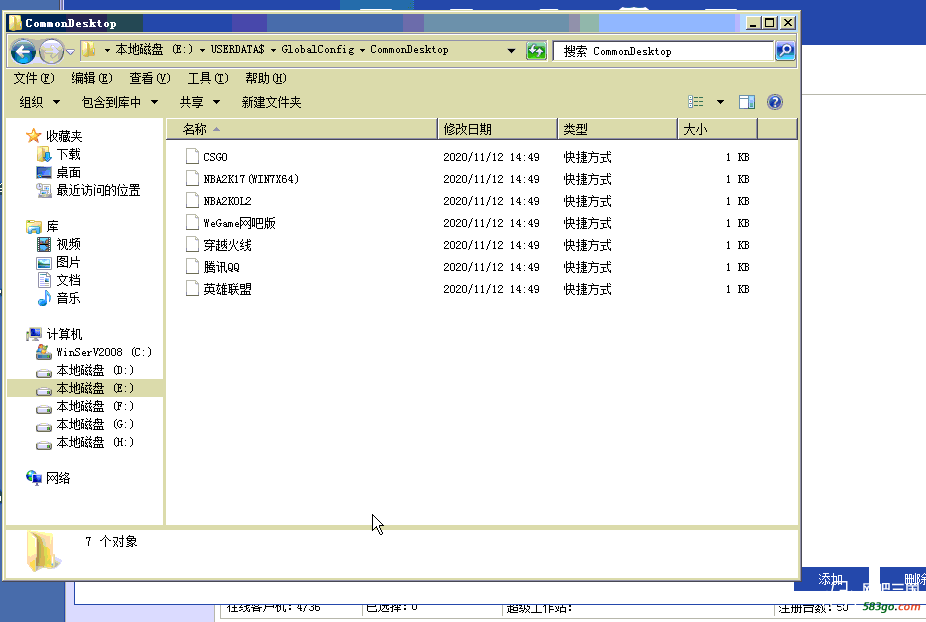Select the WeGame网吧版 shortcut icon
926x622 pixels.
pyautogui.click(x=192, y=223)
